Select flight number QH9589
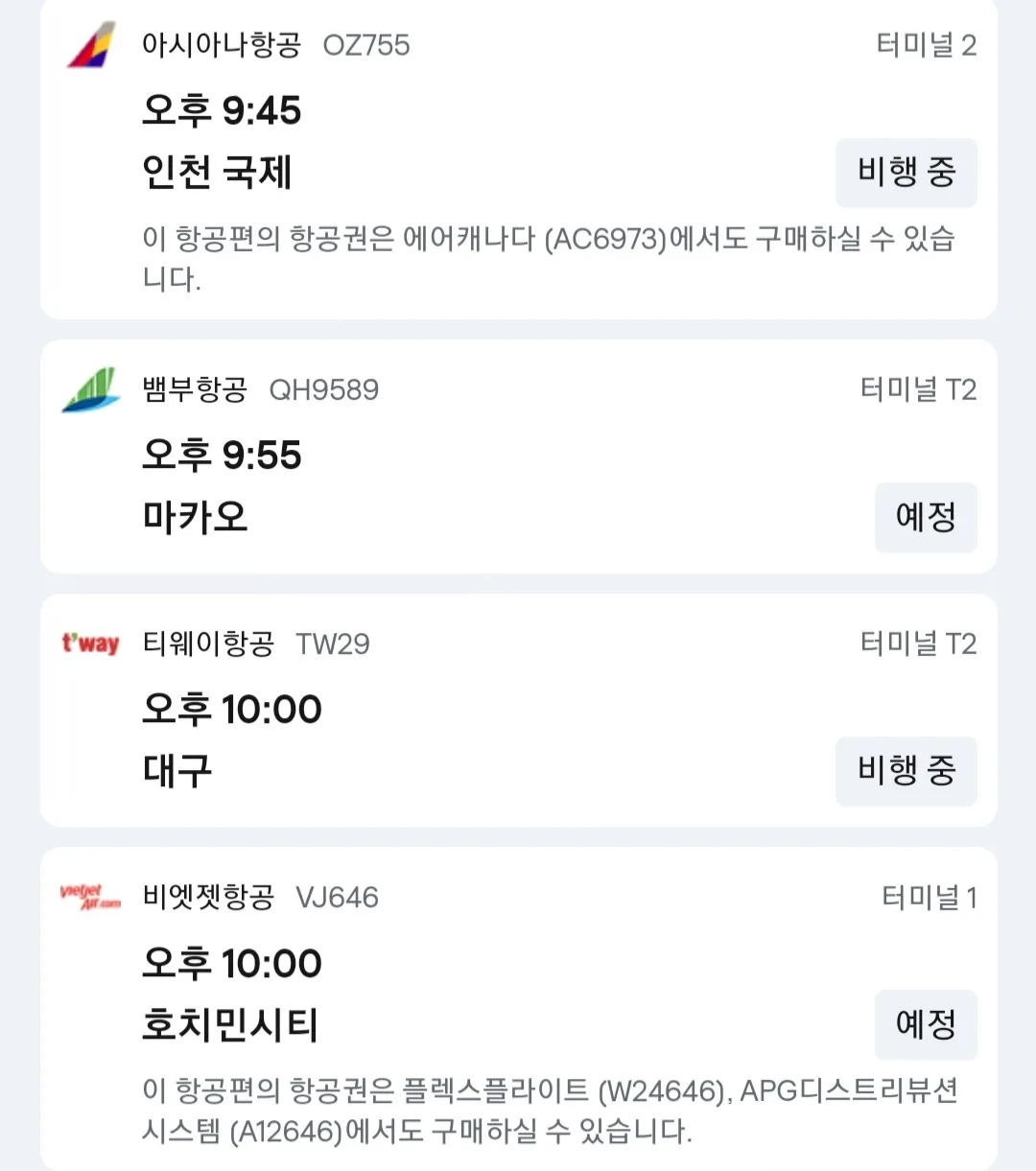This screenshot has height=1171, width=1036. pos(324,389)
